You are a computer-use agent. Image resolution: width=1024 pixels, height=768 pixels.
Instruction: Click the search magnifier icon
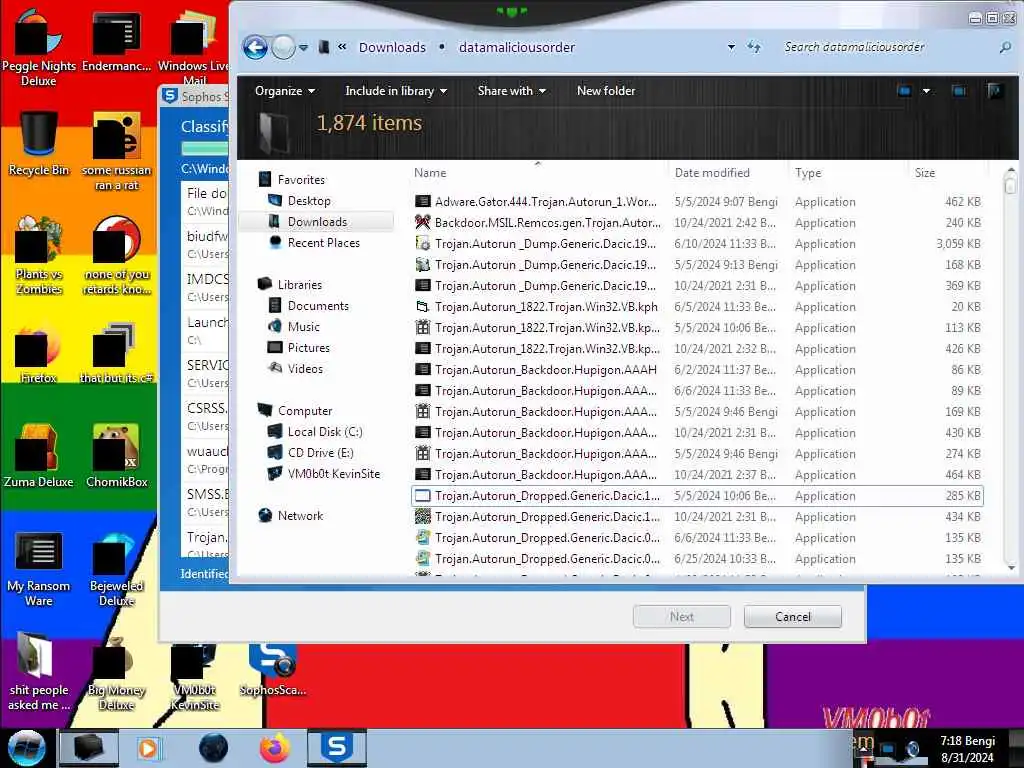(x=1005, y=47)
